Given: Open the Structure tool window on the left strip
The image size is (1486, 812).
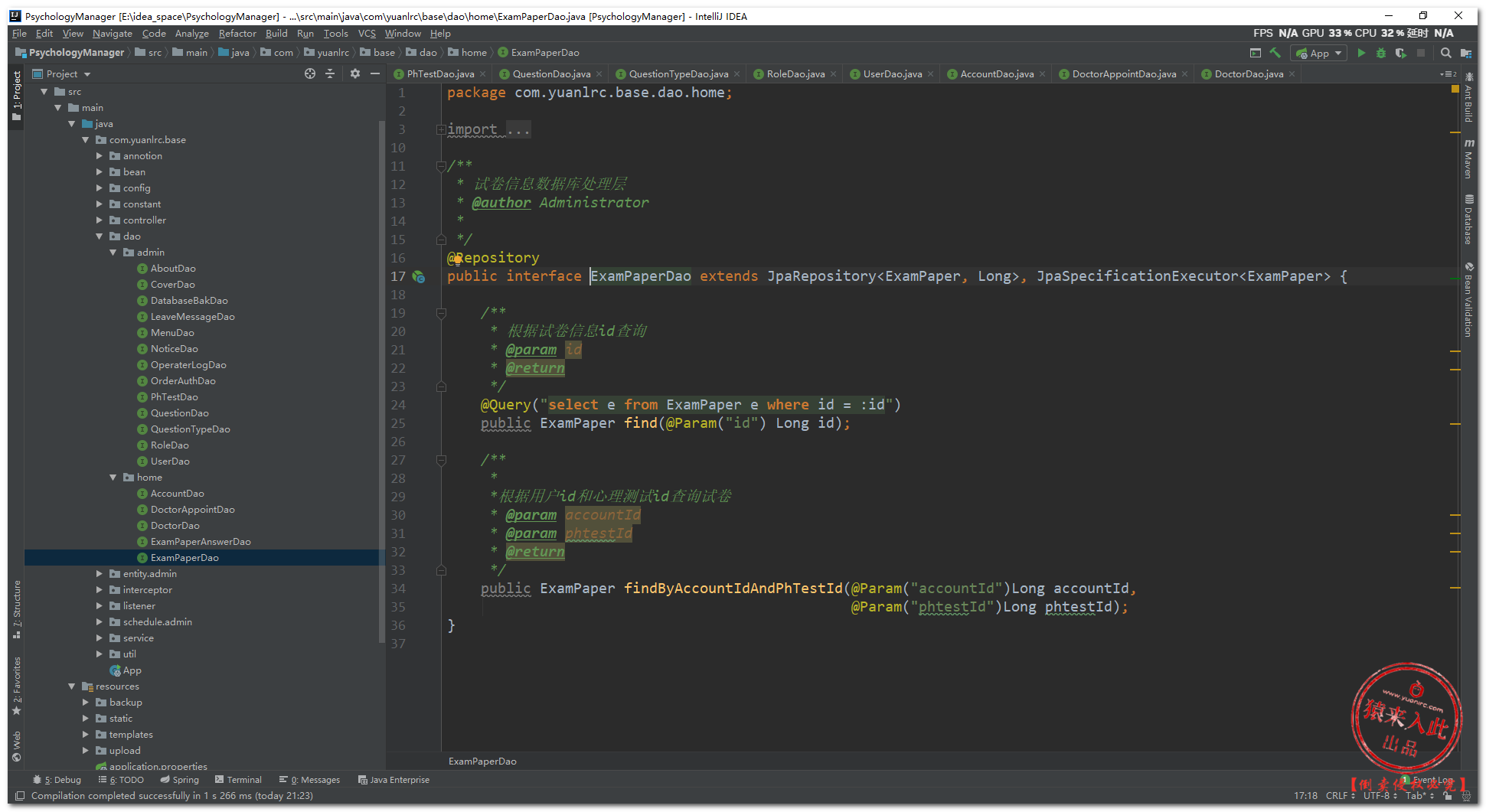Looking at the screenshot, I should coord(17,609).
